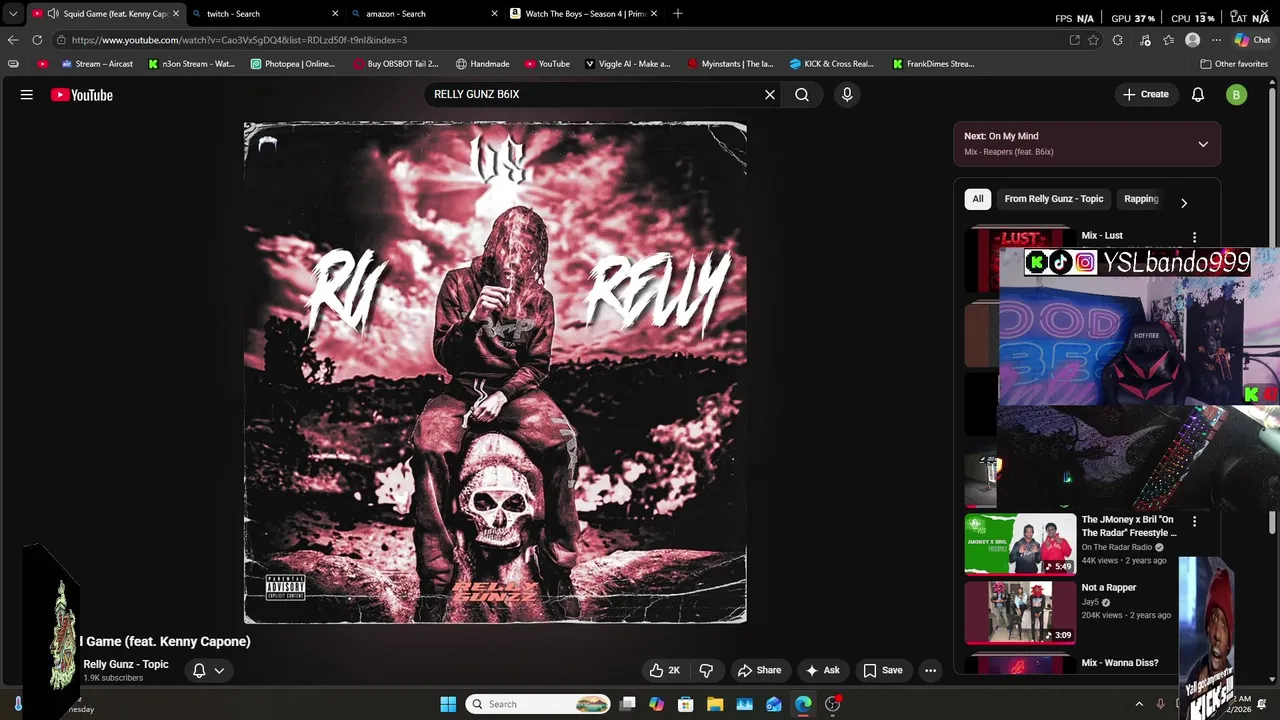1280x720 pixels.
Task: Show hidden system tray icons
Action: (x=1139, y=704)
